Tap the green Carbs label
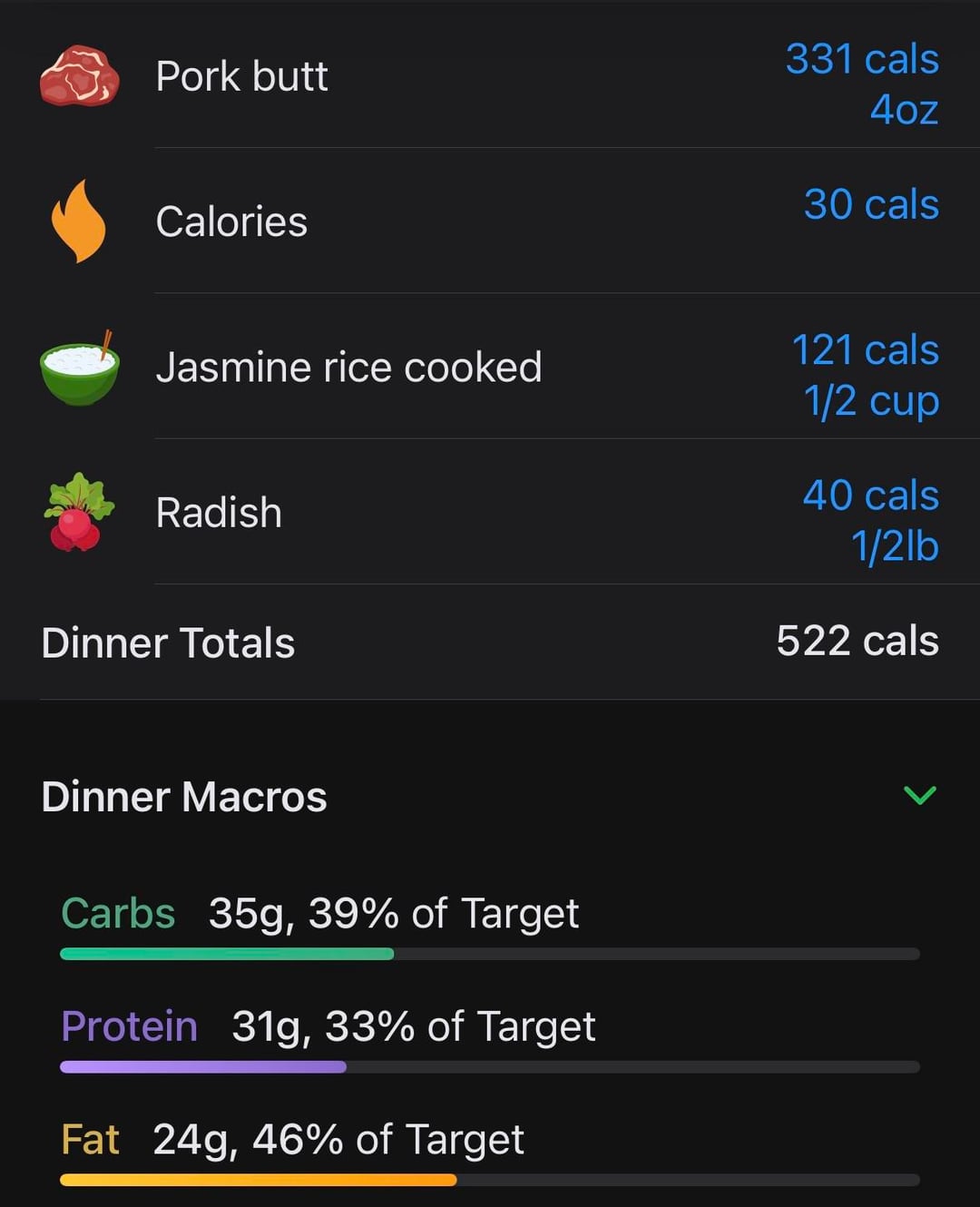 click(118, 913)
